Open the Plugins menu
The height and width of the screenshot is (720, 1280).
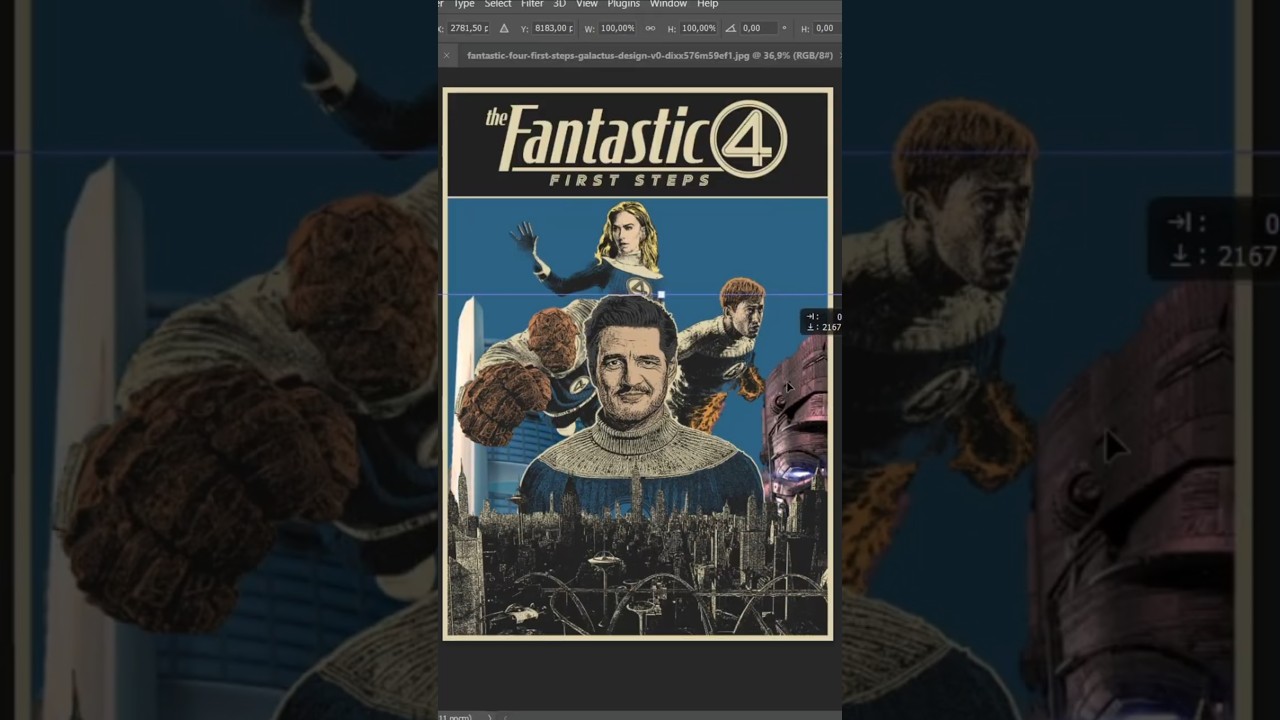click(624, 4)
